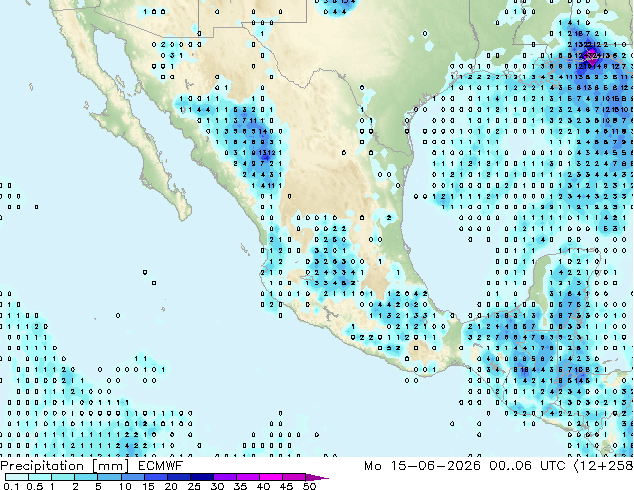Click the '50' legend value
634x490 pixels.
[309, 486]
